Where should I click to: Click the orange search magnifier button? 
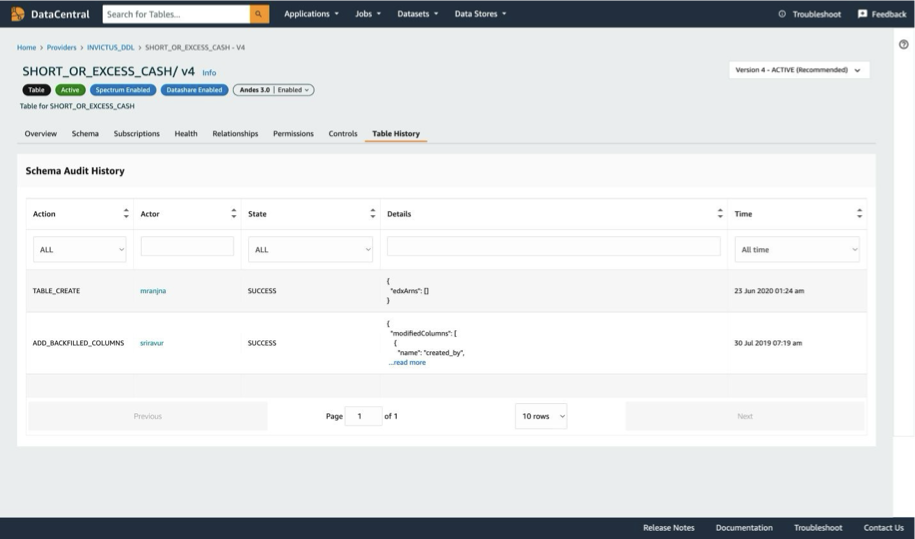259,14
